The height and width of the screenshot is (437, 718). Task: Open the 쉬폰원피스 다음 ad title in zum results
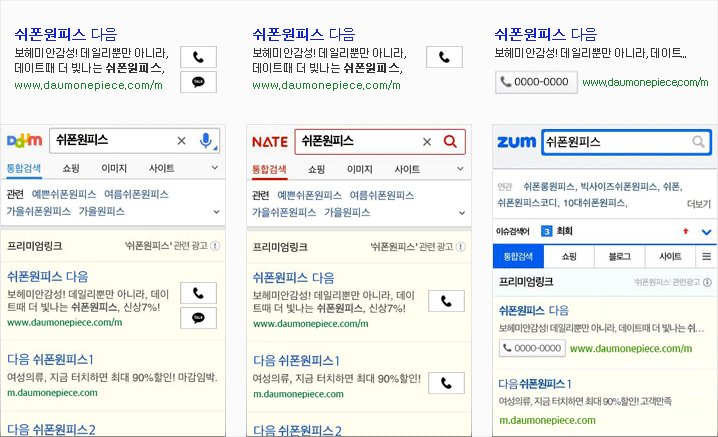tap(533, 311)
